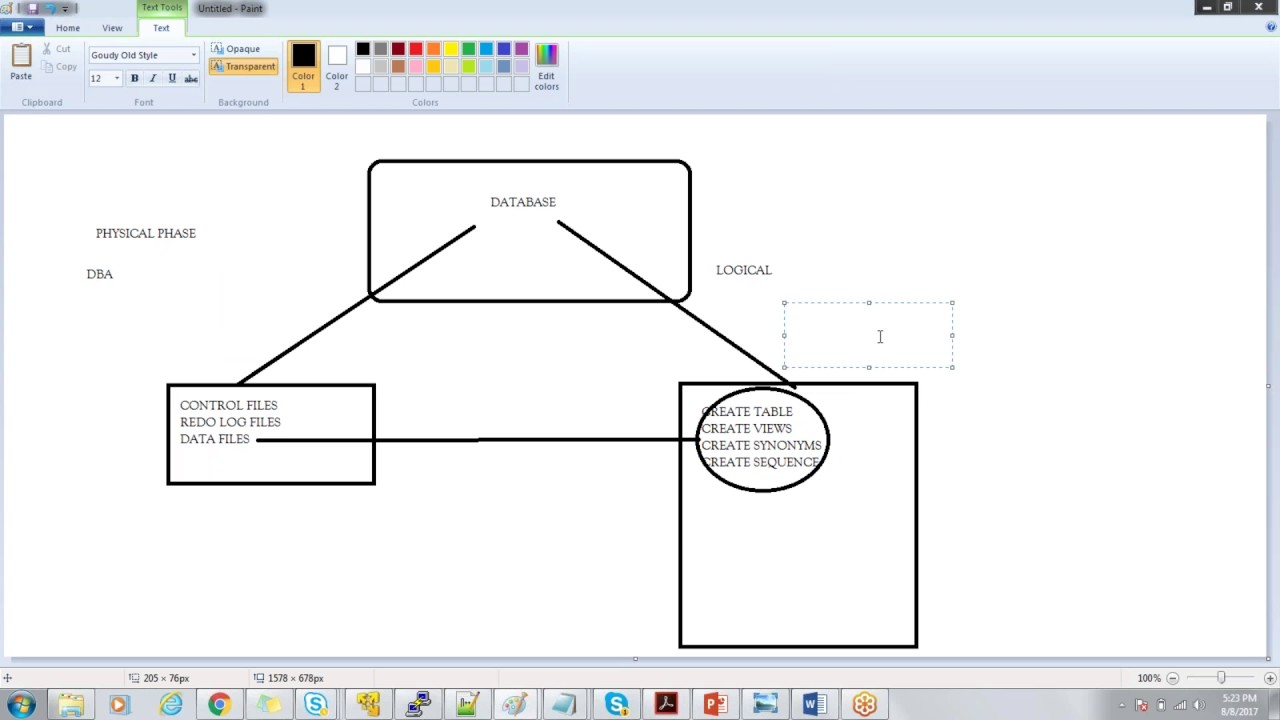Image resolution: width=1280 pixels, height=720 pixels.
Task: Pick the yellow color swatch
Action: pyautogui.click(x=451, y=49)
